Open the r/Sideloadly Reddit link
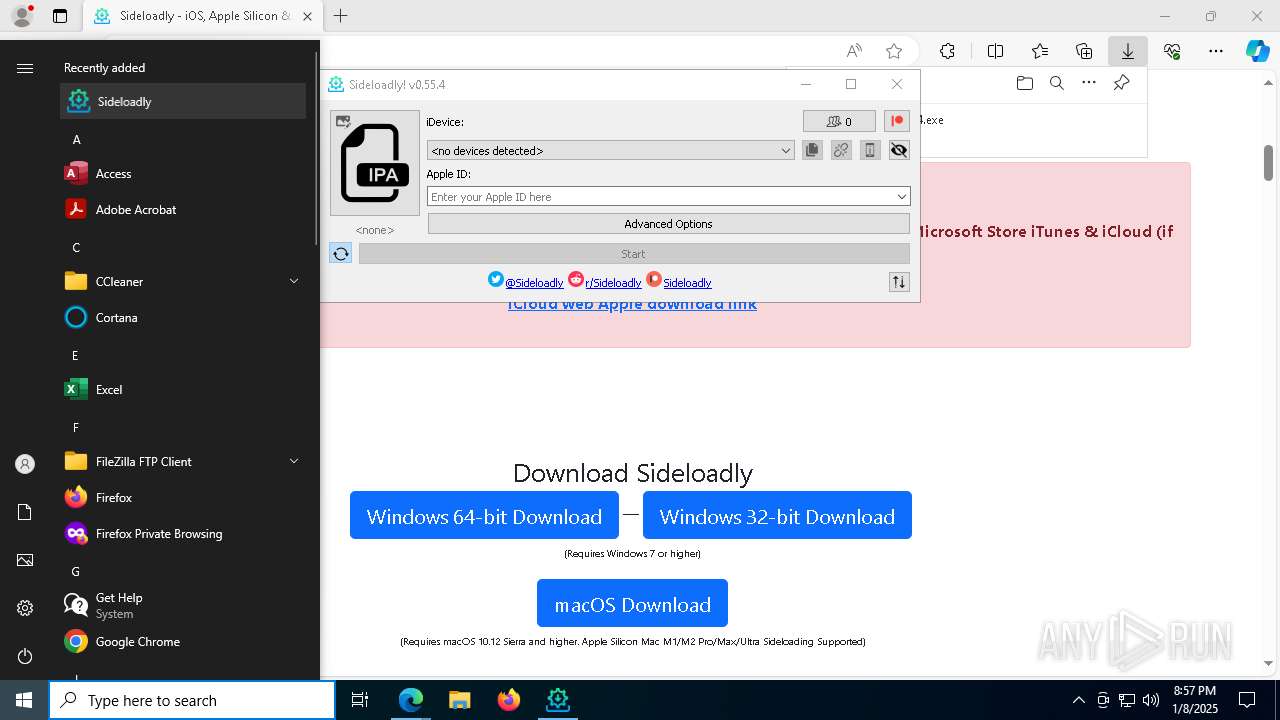Viewport: 1280px width, 720px height. (613, 283)
